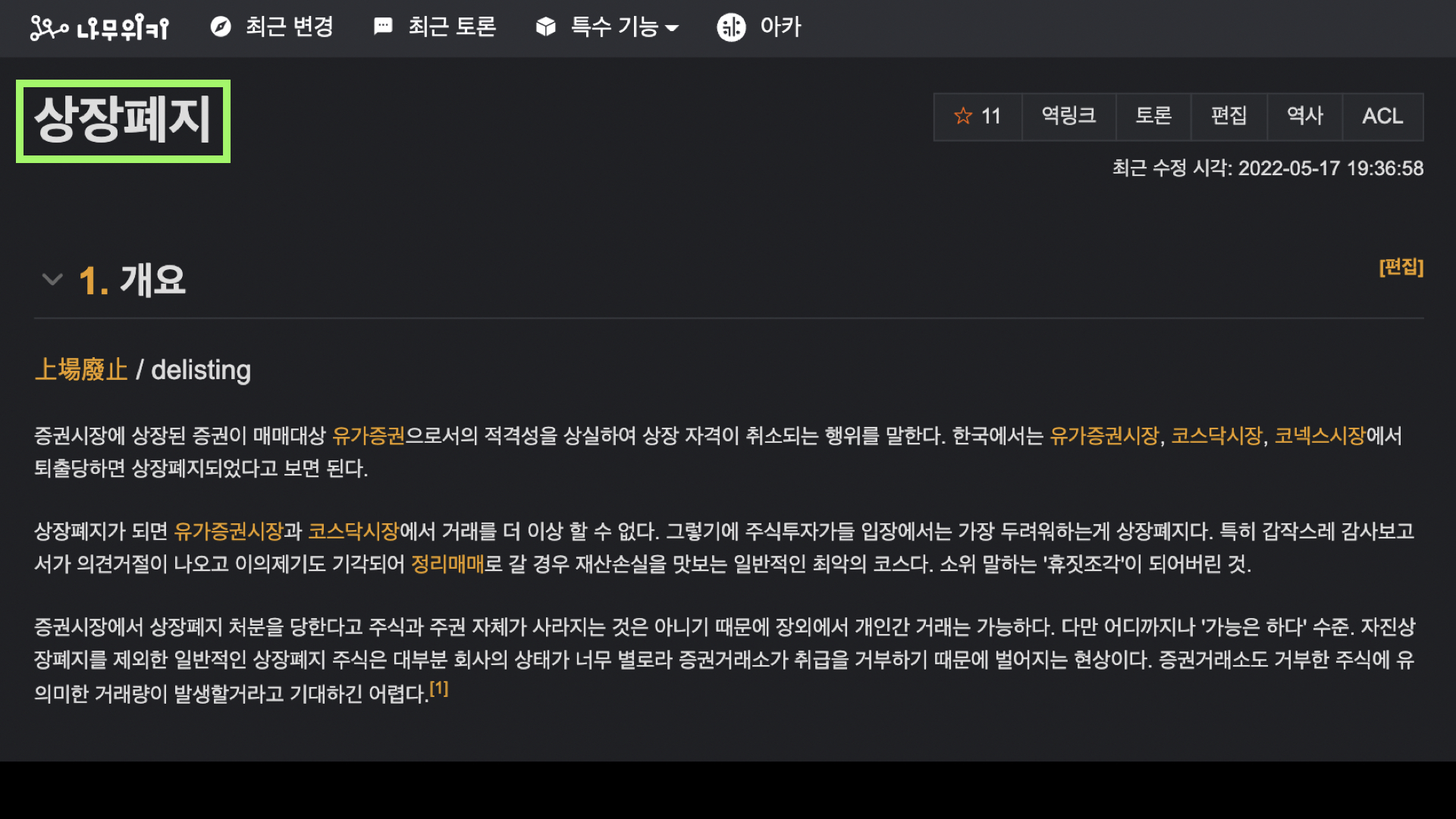The image size is (1456, 819).
Task: Open the ACL settings button
Action: (1382, 116)
